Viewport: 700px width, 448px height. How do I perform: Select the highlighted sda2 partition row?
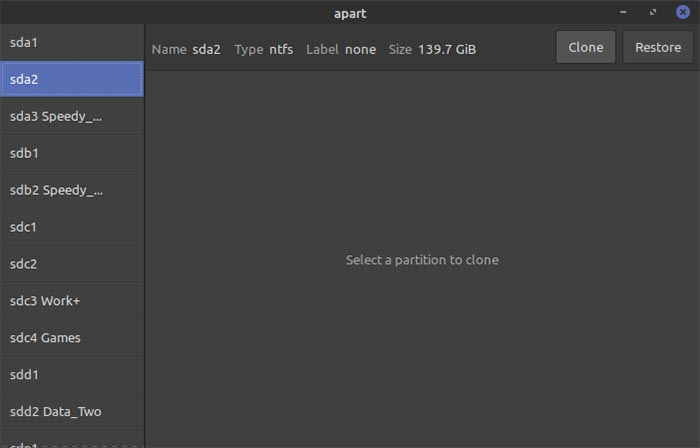72,79
